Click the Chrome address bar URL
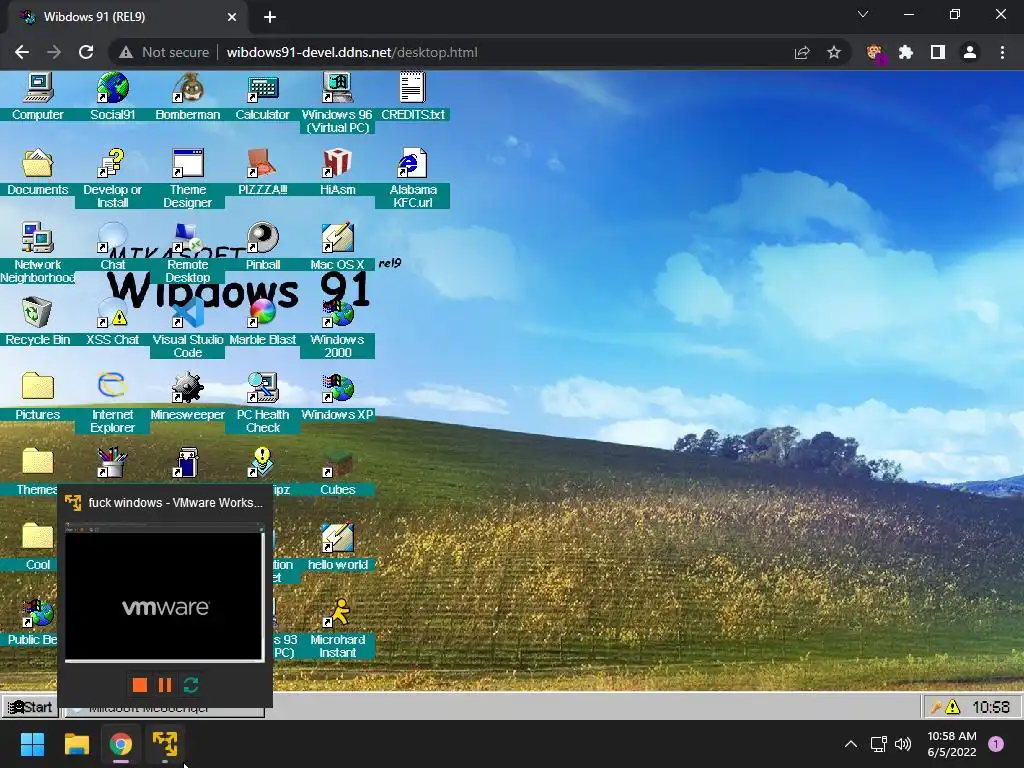Viewport: 1024px width, 768px height. [352, 52]
